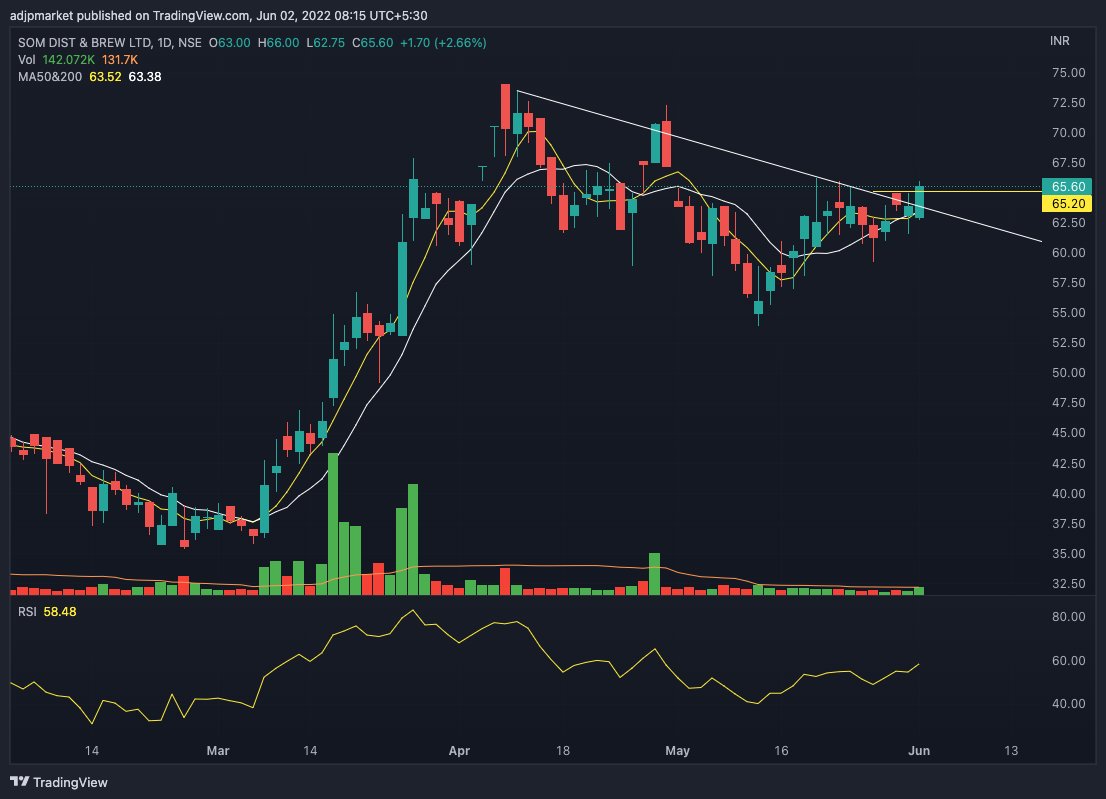Click the published on TradingView.com header text
The image size is (1106, 799).
[219, 16]
